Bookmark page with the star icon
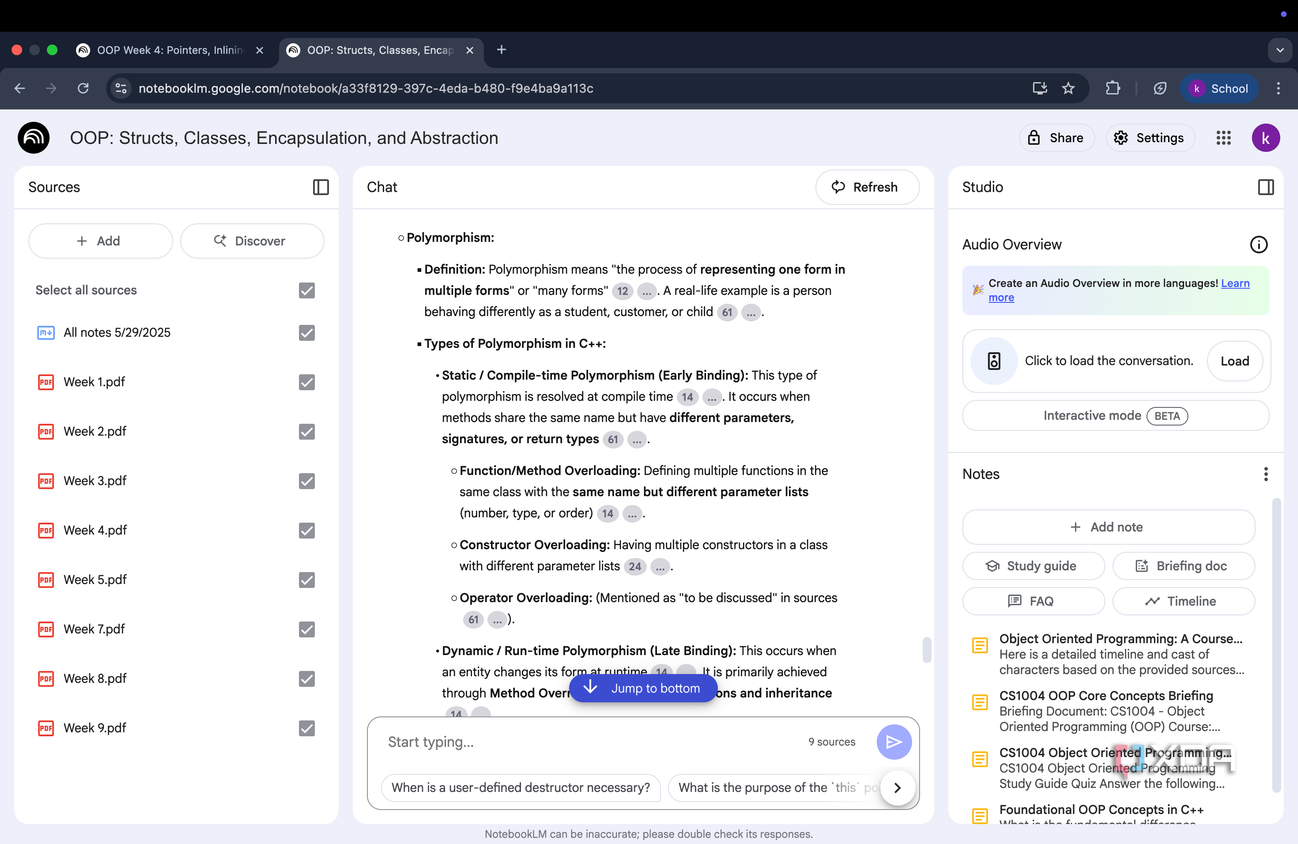 [1068, 88]
